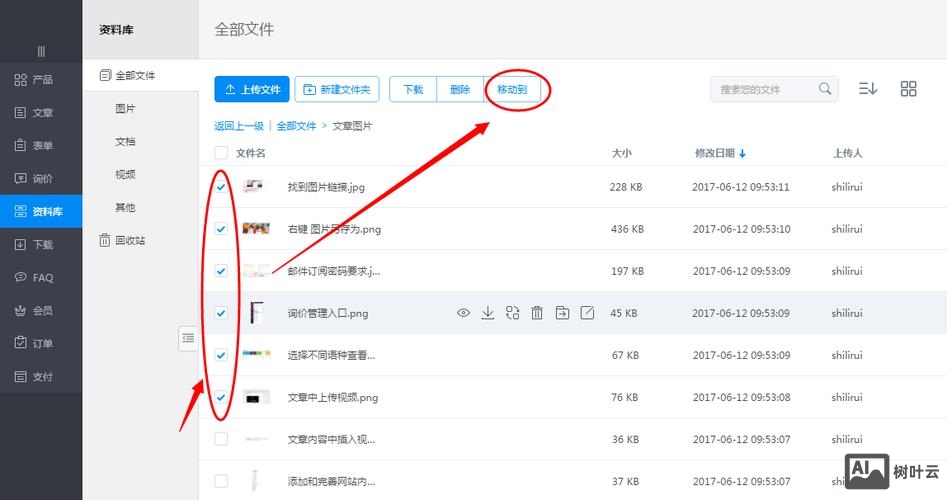
Task: Select the 资料库 sidebar item
Action: (41, 211)
